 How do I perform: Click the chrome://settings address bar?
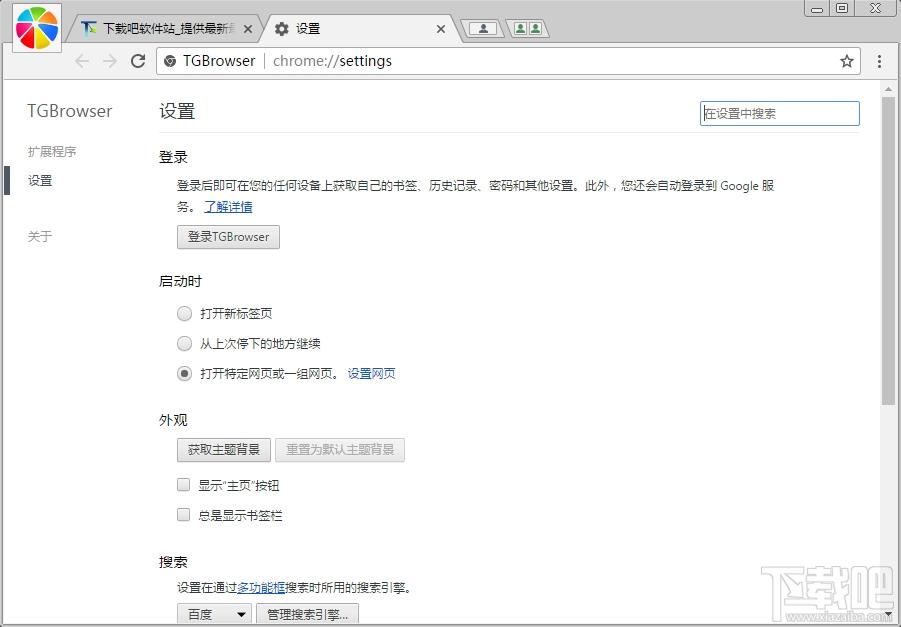(x=506, y=61)
